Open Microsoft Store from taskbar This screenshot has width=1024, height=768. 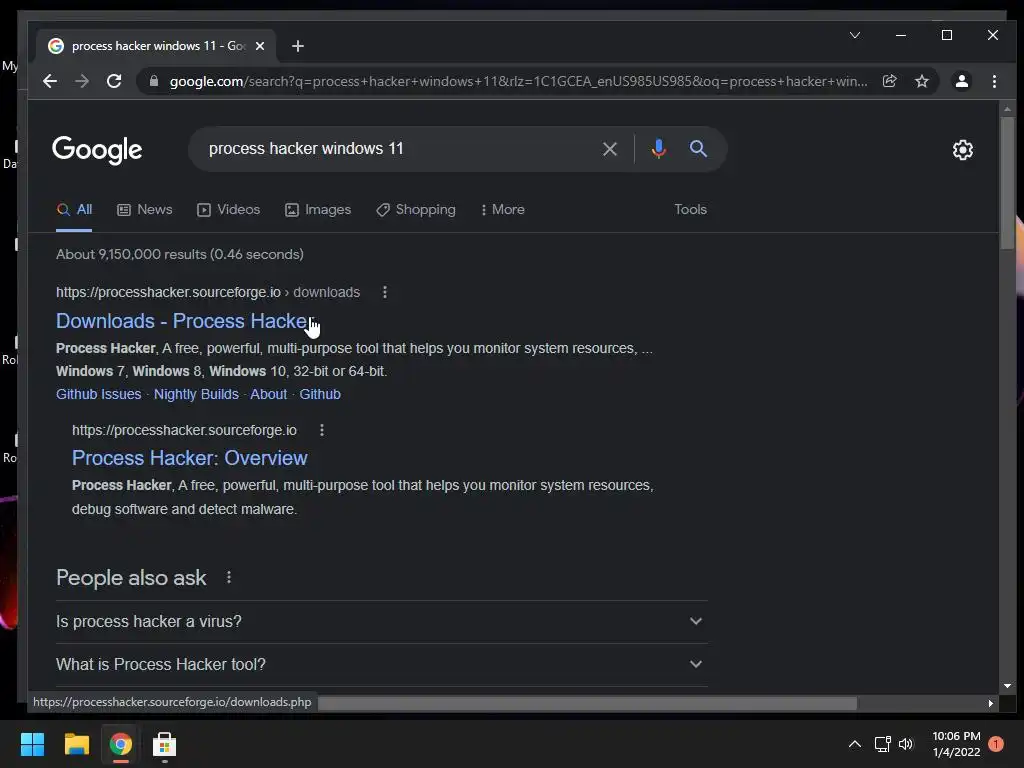pyautogui.click(x=164, y=744)
